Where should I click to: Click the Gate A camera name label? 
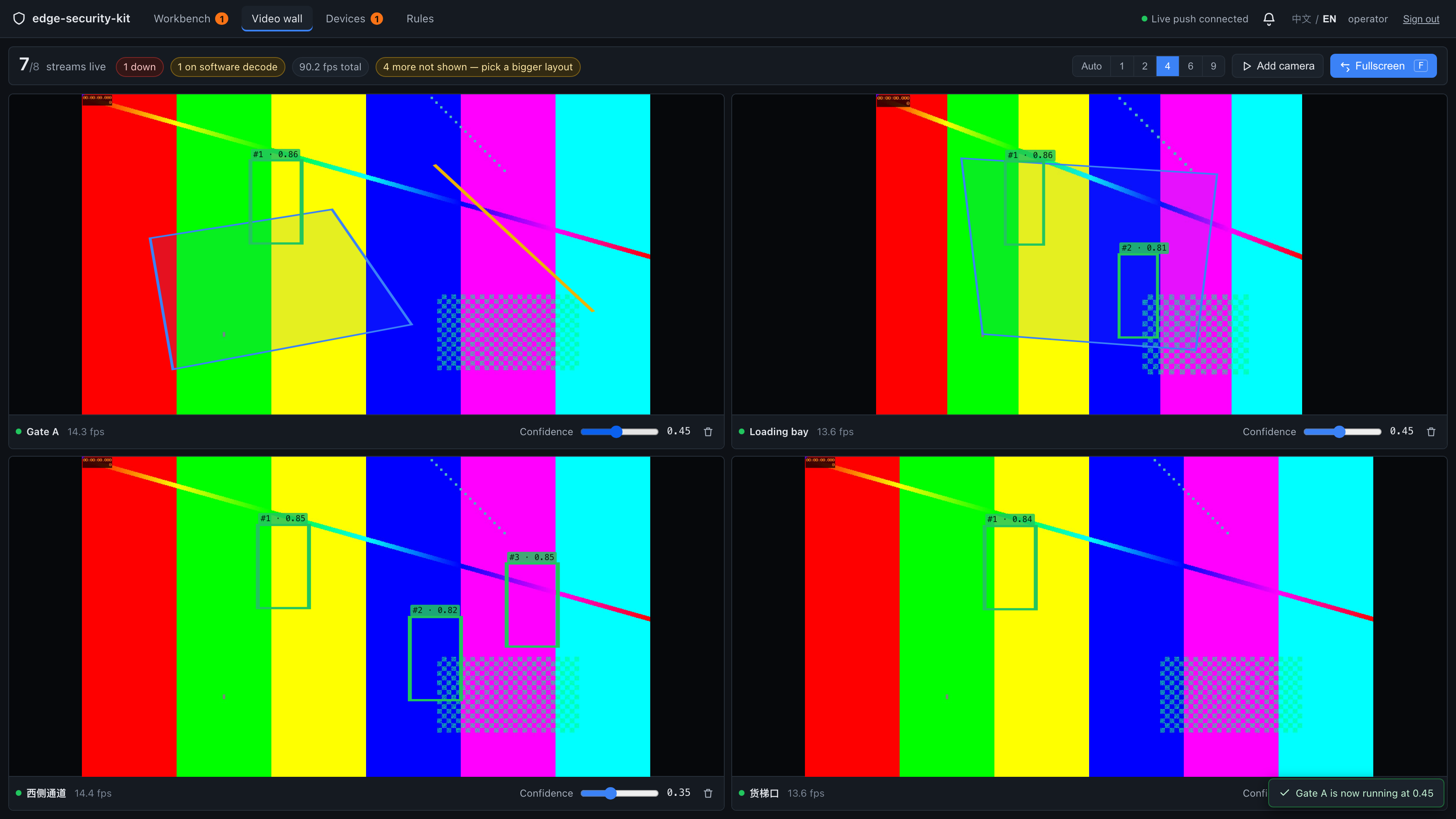click(x=42, y=432)
